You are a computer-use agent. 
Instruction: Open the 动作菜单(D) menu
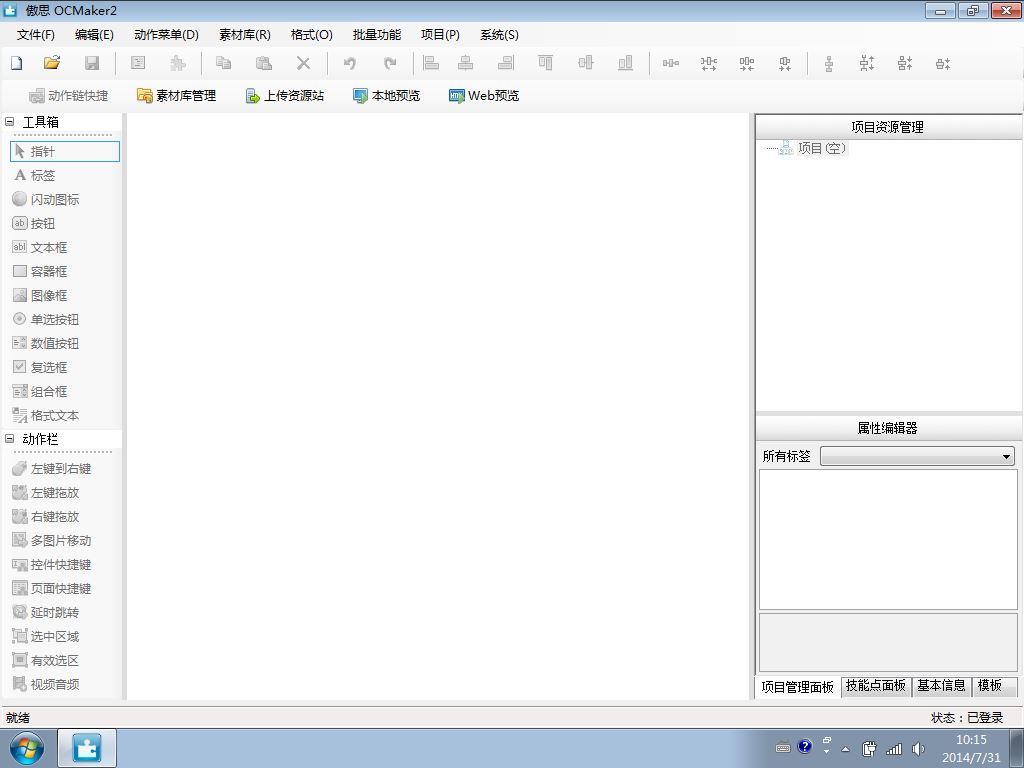[166, 35]
